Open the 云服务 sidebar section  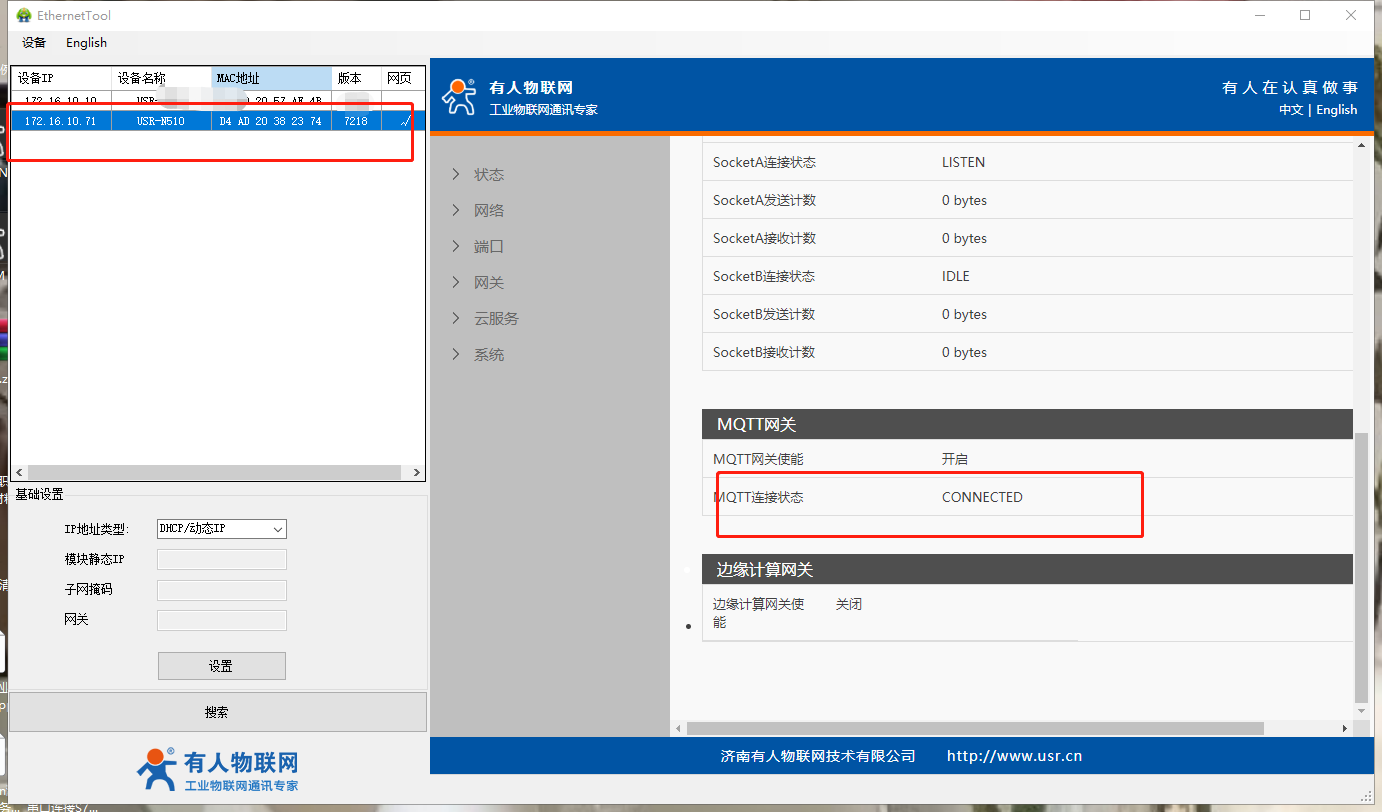coord(495,319)
